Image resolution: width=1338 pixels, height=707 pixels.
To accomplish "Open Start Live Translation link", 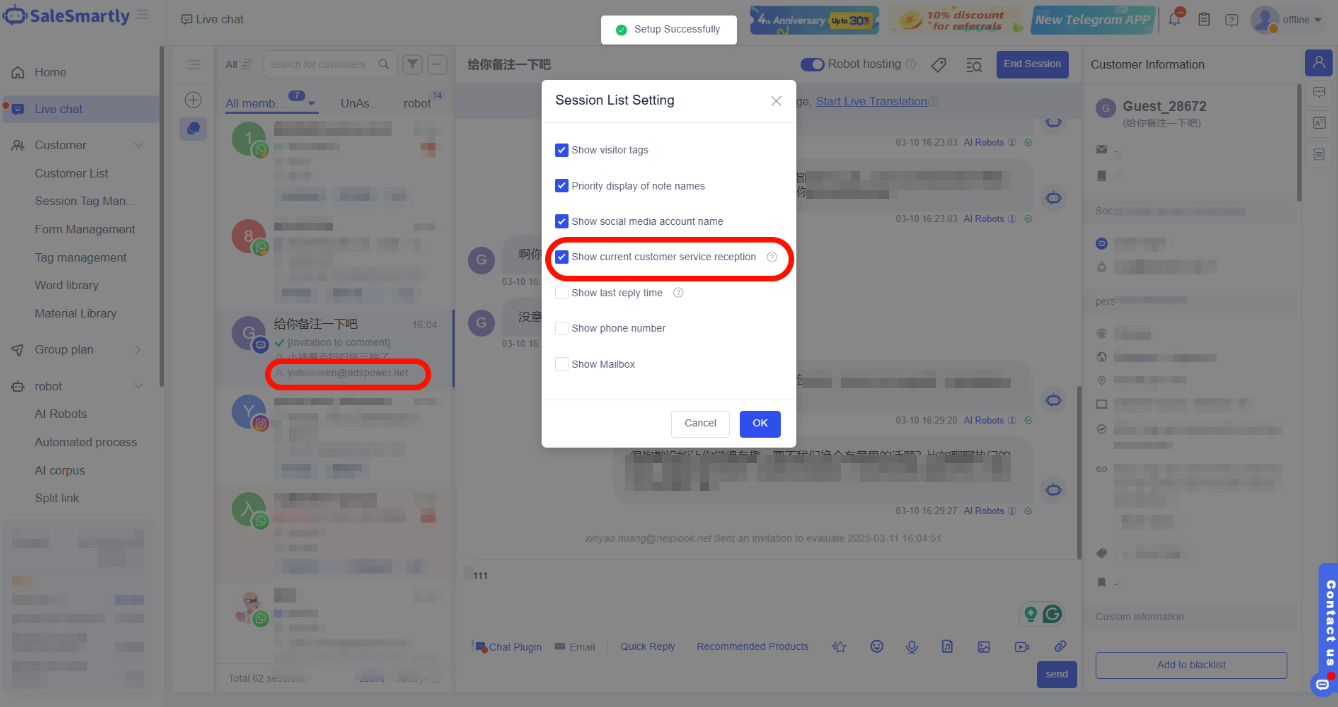I will click(x=871, y=102).
